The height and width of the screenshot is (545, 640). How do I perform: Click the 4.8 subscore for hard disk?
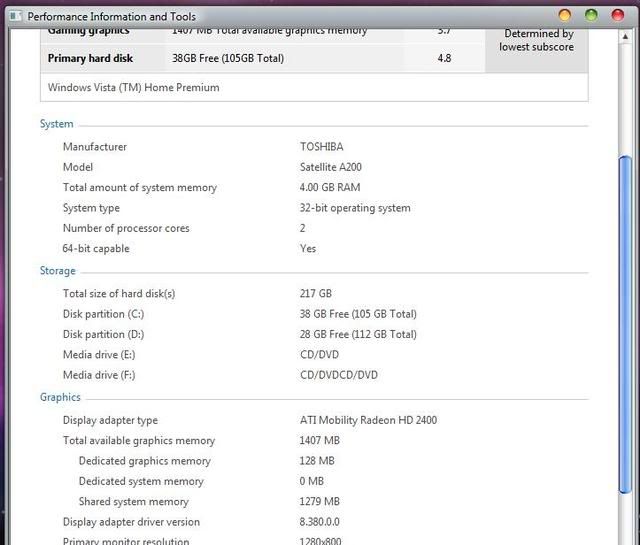pos(444,58)
